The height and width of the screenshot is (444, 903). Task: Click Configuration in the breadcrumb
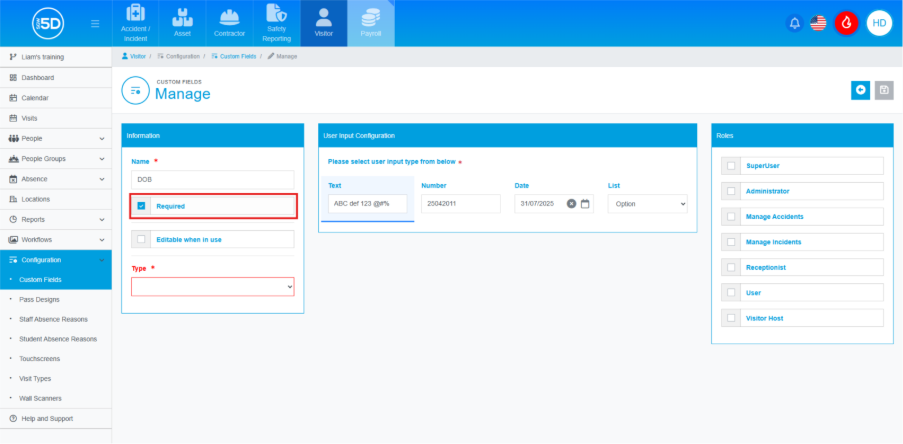pyautogui.click(x=179, y=56)
